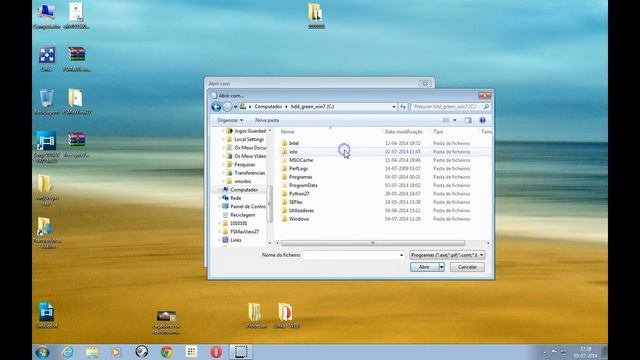Open the file name history dropdown
Screen dimensions: 640x360
[x=402, y=255]
